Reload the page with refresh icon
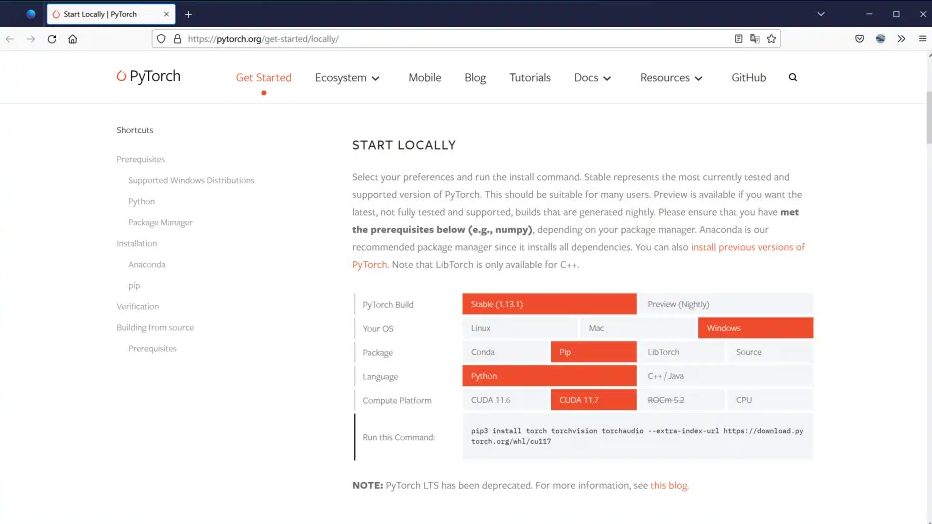The image size is (932, 524). tap(52, 39)
